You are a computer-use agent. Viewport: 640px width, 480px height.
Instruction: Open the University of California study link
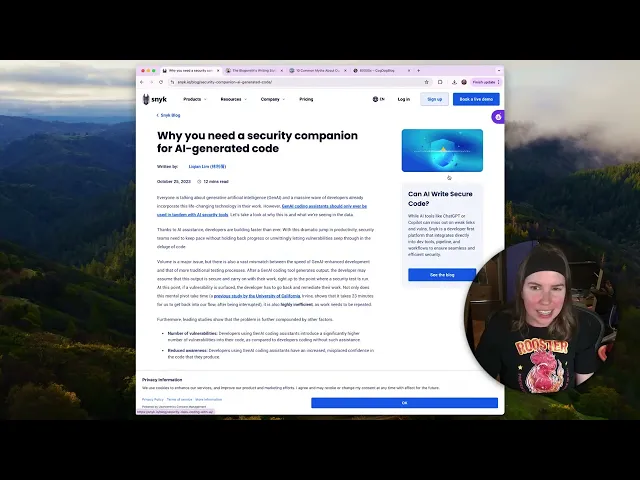(257, 296)
